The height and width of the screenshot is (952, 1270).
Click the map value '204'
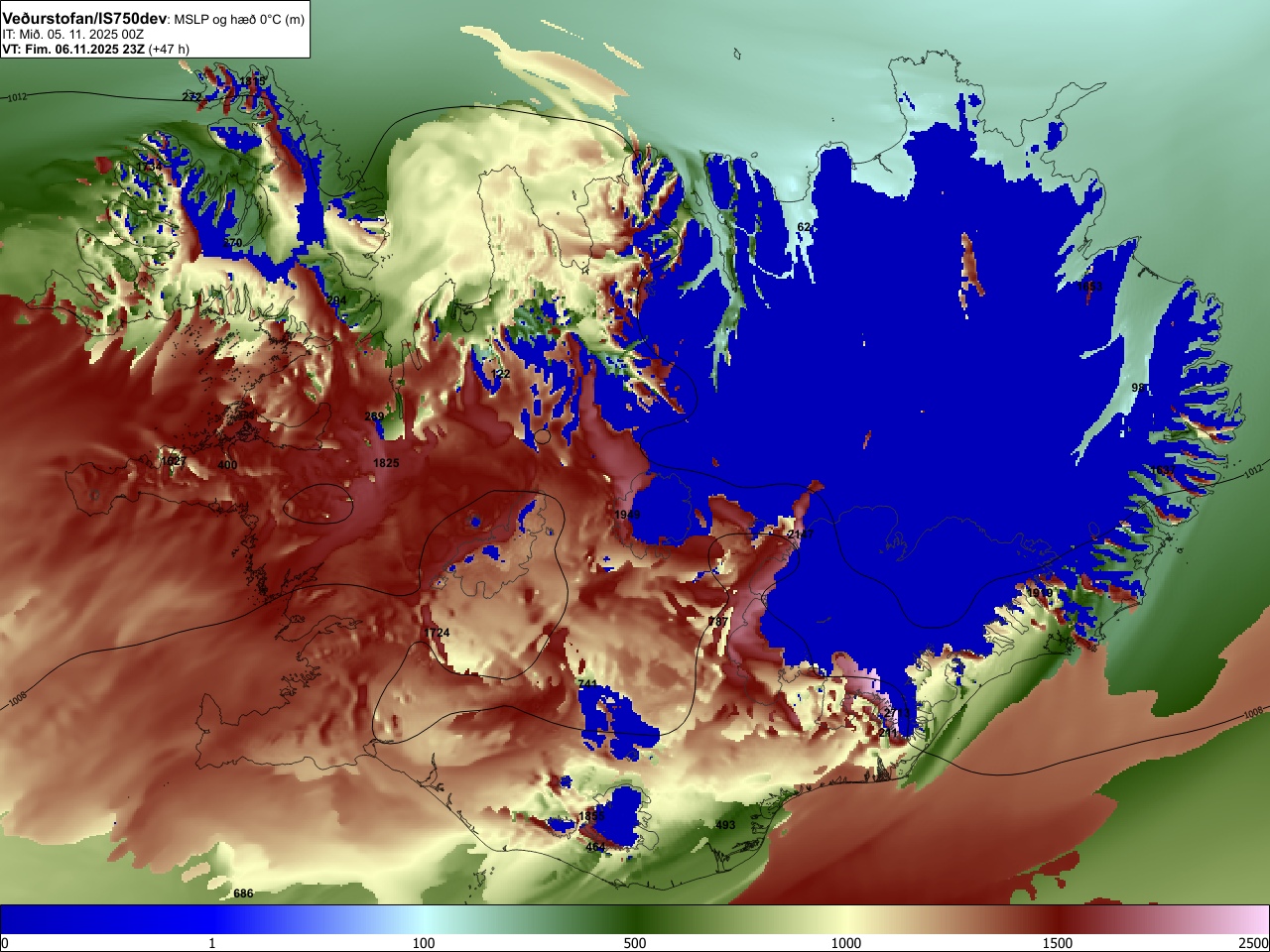click(337, 300)
